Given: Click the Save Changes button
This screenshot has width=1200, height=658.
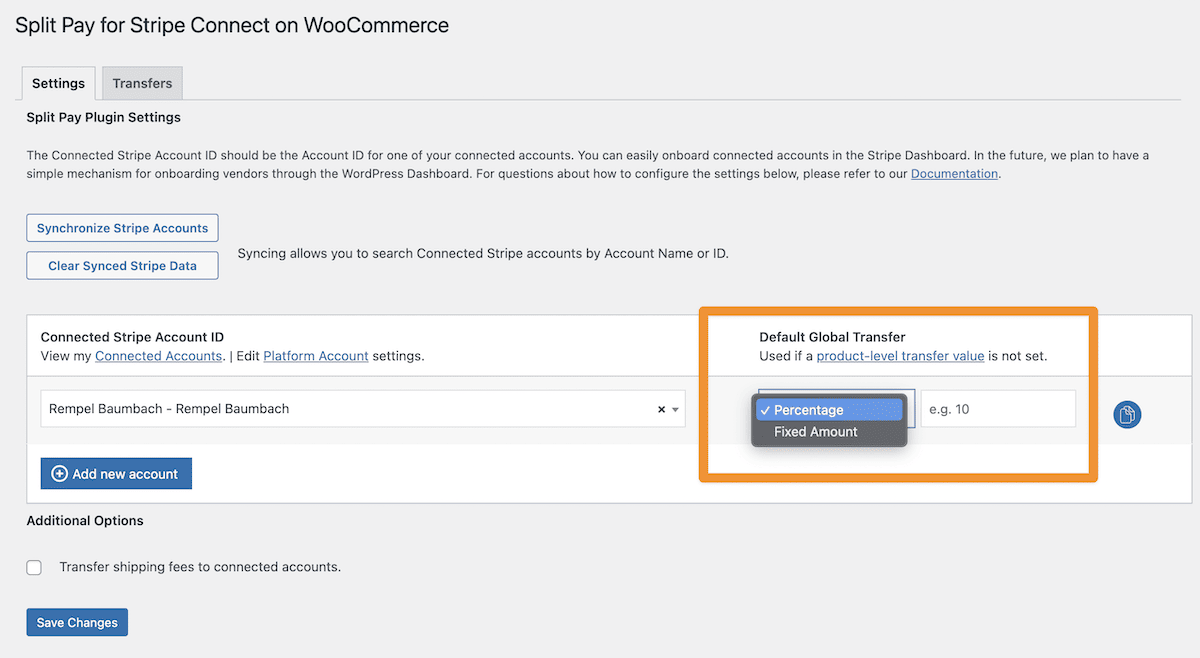Looking at the screenshot, I should tap(77, 622).
